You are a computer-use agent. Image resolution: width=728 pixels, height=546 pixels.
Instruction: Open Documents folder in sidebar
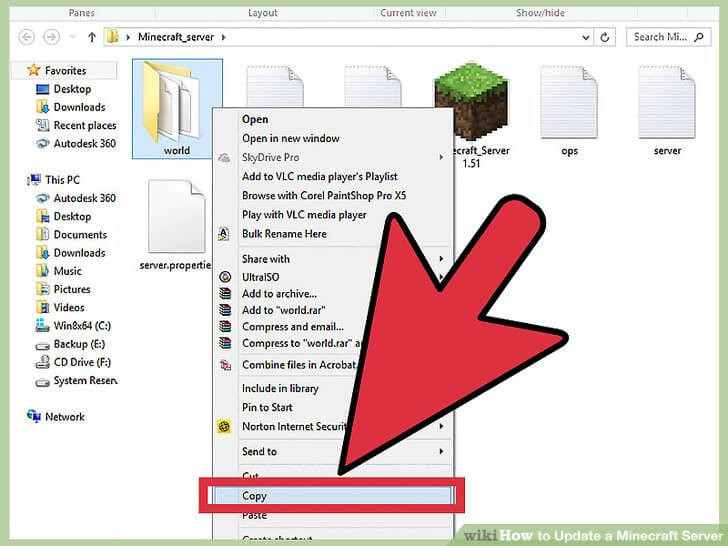point(80,234)
